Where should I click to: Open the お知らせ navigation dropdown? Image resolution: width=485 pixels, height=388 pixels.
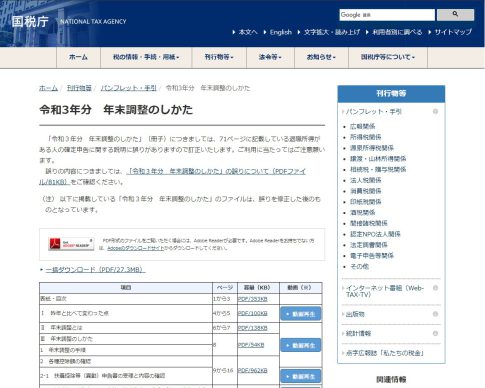[321, 57]
